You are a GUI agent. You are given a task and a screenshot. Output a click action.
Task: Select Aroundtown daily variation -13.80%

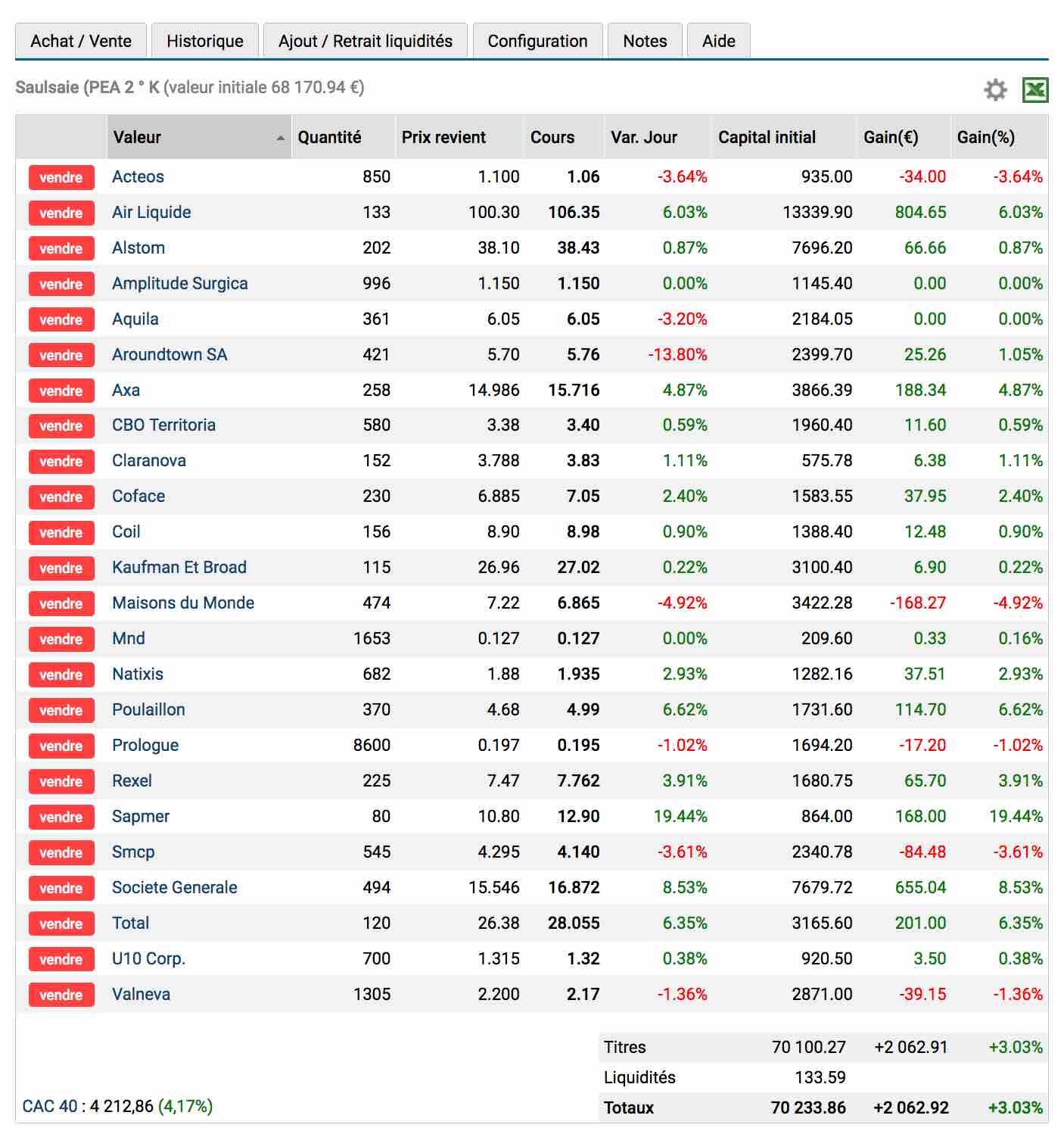pyautogui.click(x=677, y=355)
